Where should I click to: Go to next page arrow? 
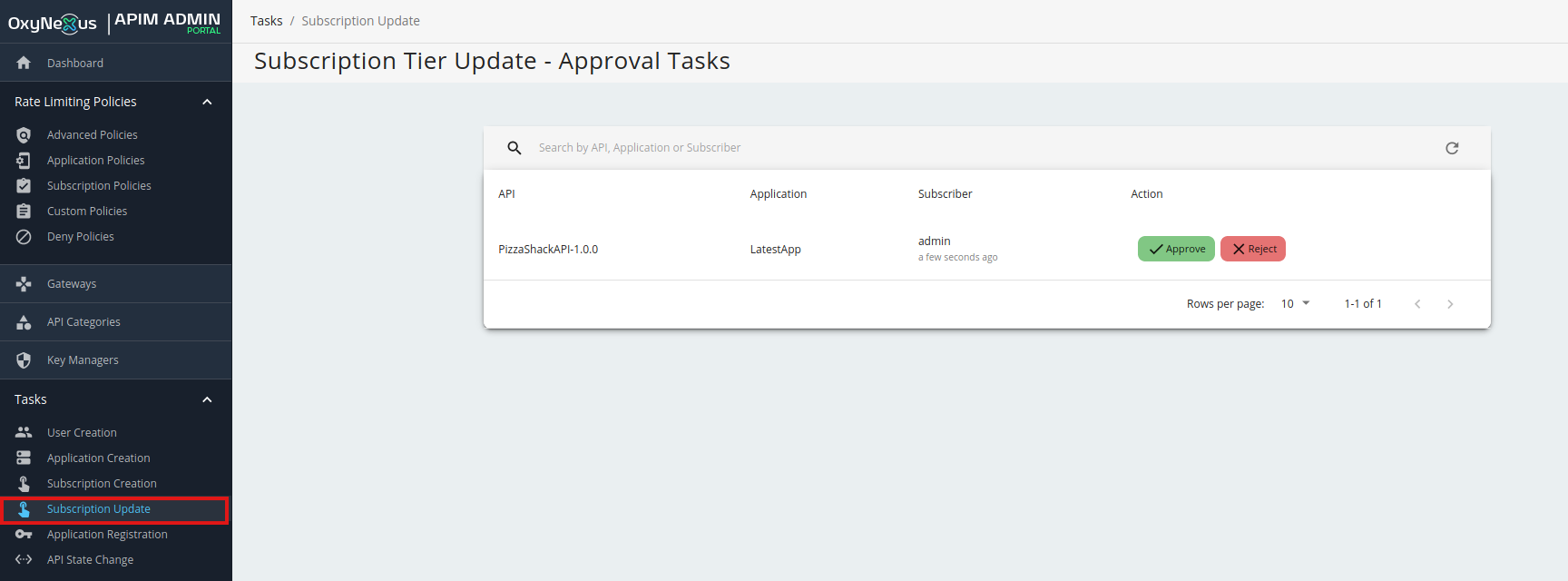point(1450,304)
